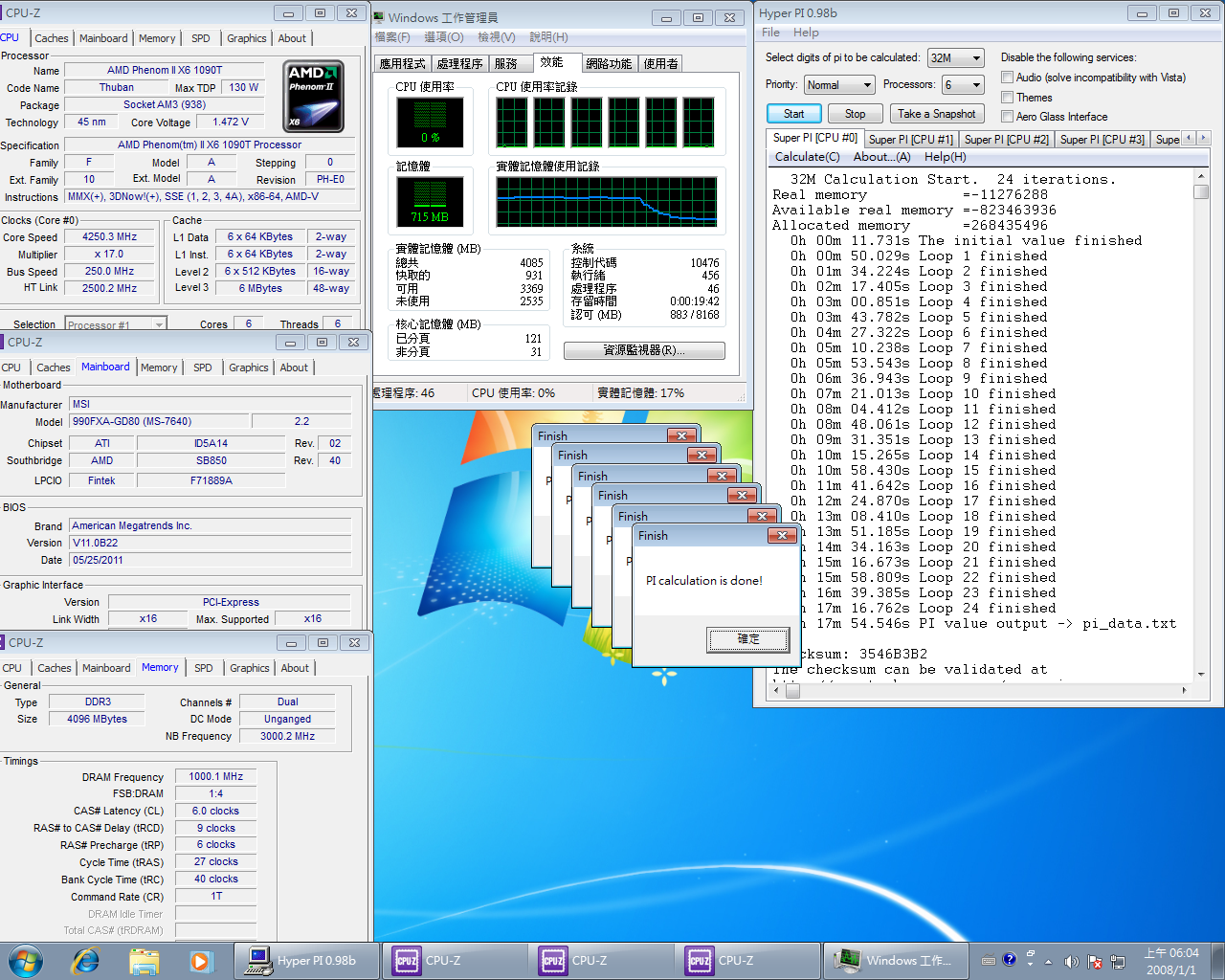Confirm PI calculation done with 確定
Screen dimensions: 1225x980
tap(748, 639)
